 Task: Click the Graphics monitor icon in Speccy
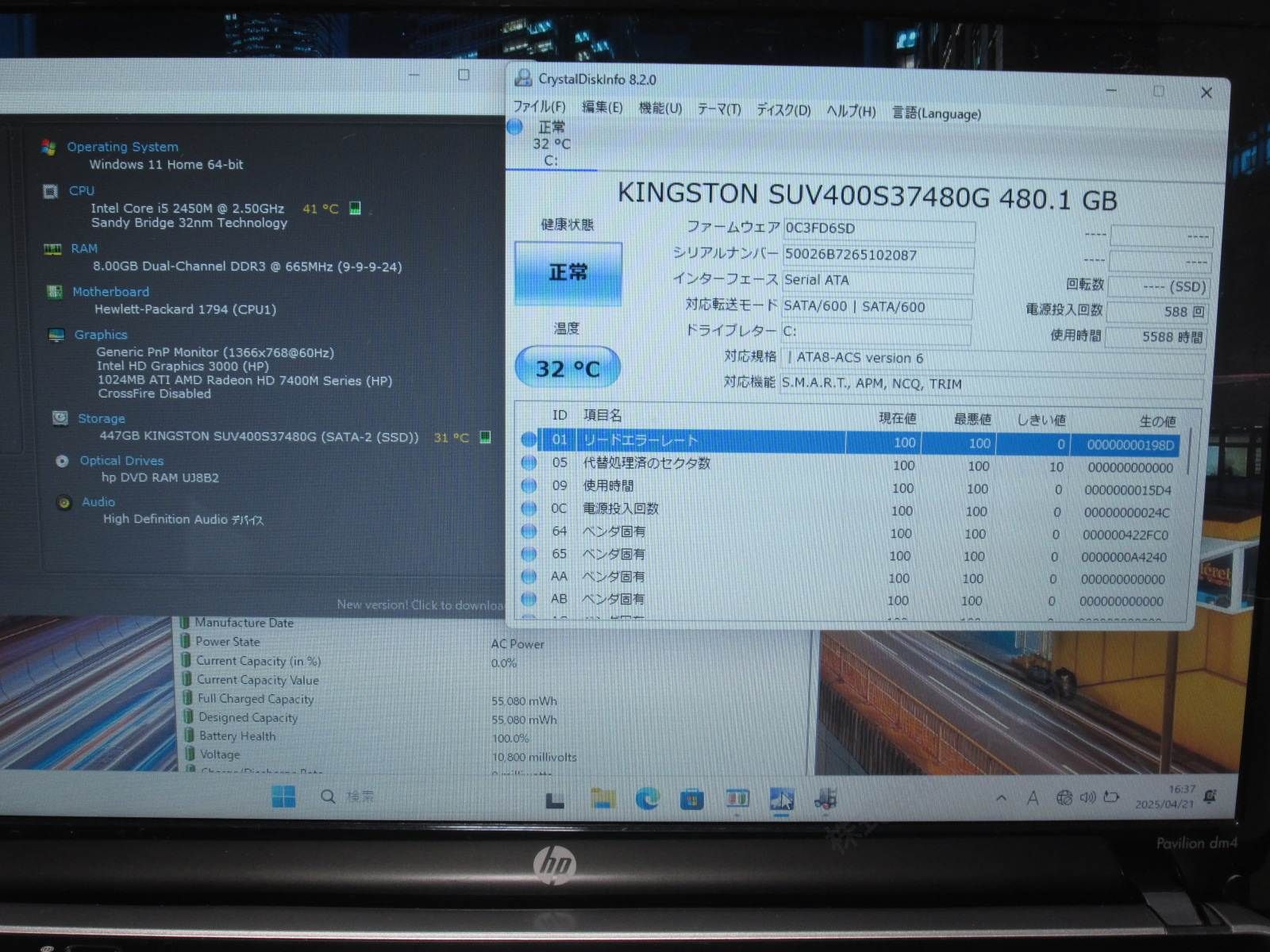point(56,335)
